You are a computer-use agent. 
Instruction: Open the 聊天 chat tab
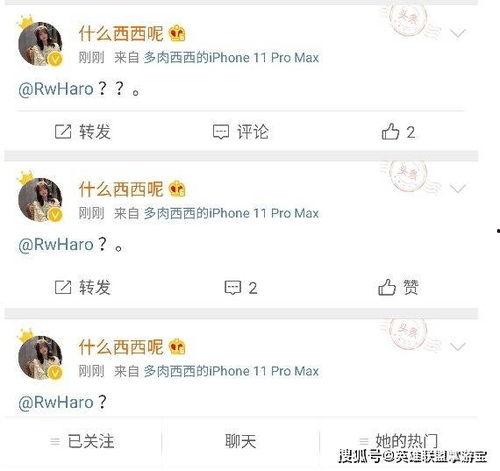click(x=241, y=442)
